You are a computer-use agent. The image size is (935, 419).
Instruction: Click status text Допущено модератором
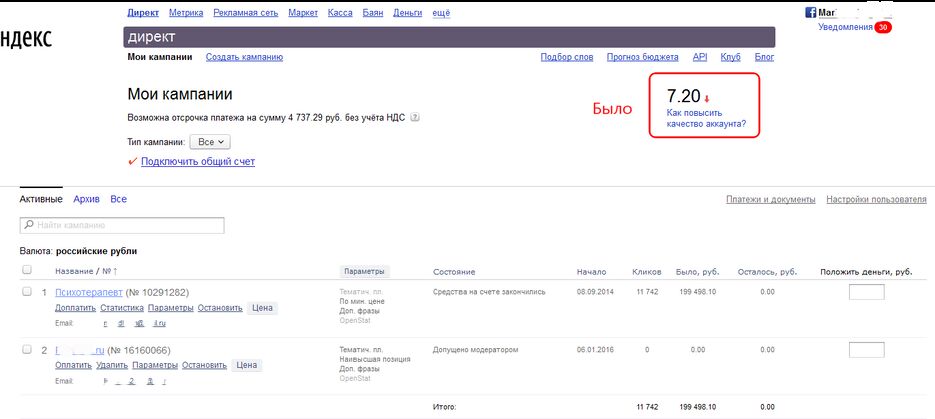(x=476, y=349)
